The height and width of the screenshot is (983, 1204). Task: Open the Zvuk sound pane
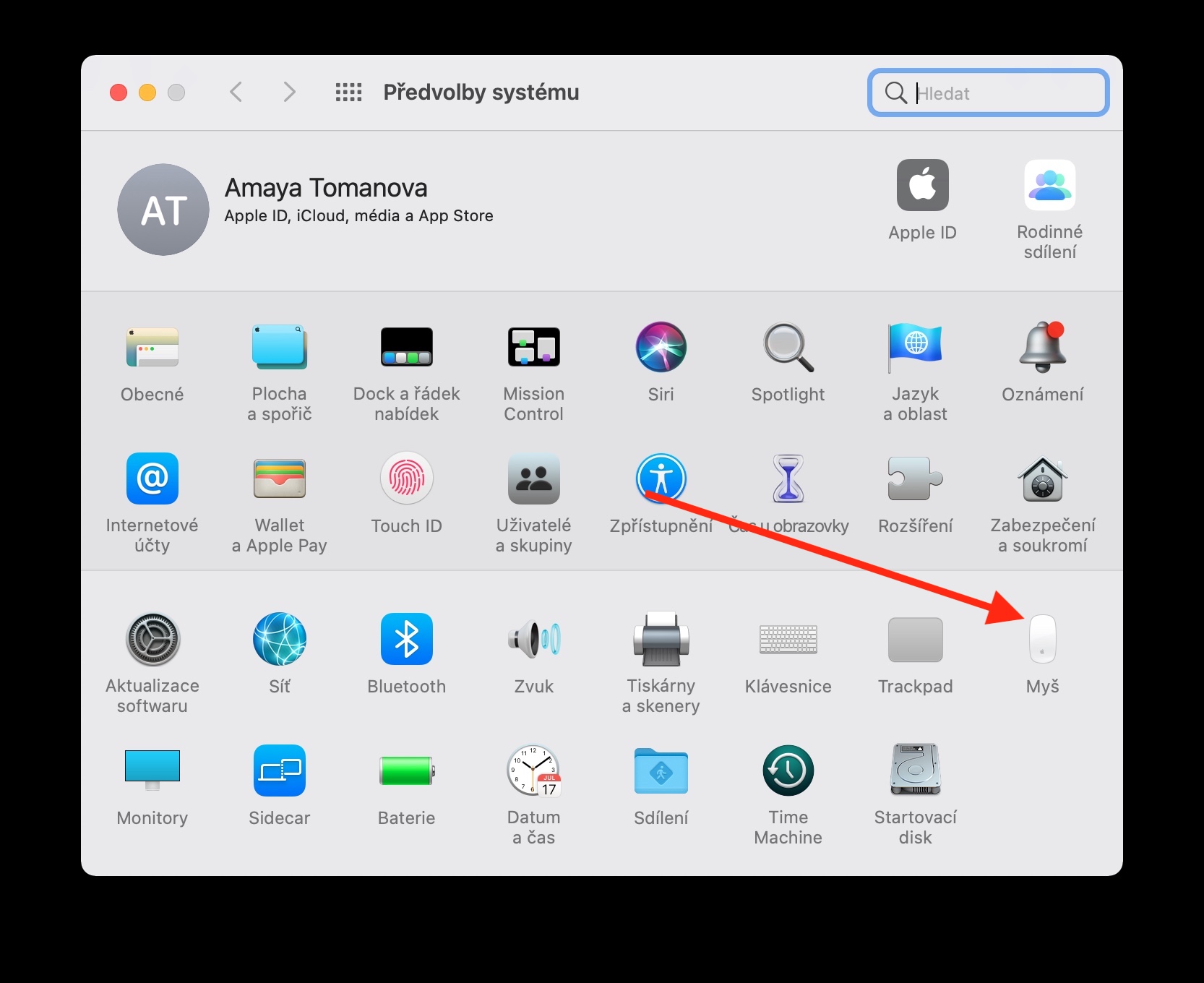click(534, 639)
